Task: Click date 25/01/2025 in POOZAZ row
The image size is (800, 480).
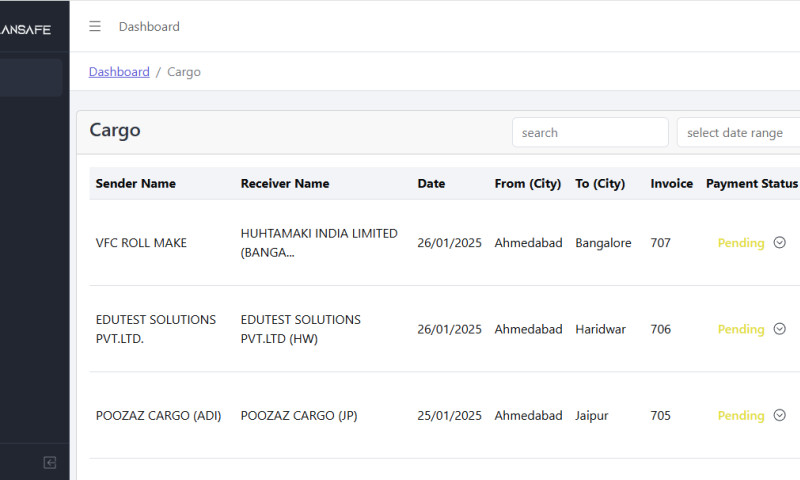Action: [x=449, y=416]
